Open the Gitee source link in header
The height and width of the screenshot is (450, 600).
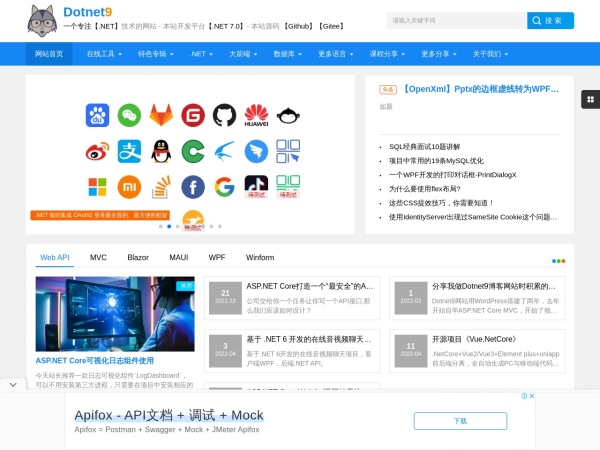pyautogui.click(x=331, y=26)
